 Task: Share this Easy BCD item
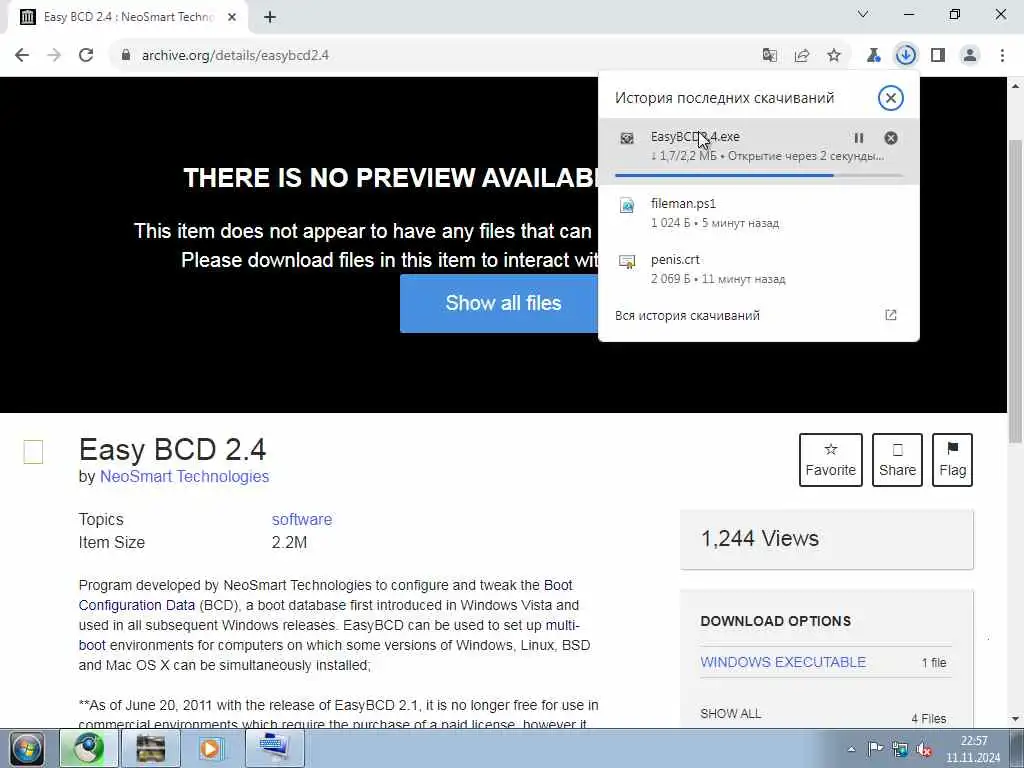point(897,460)
